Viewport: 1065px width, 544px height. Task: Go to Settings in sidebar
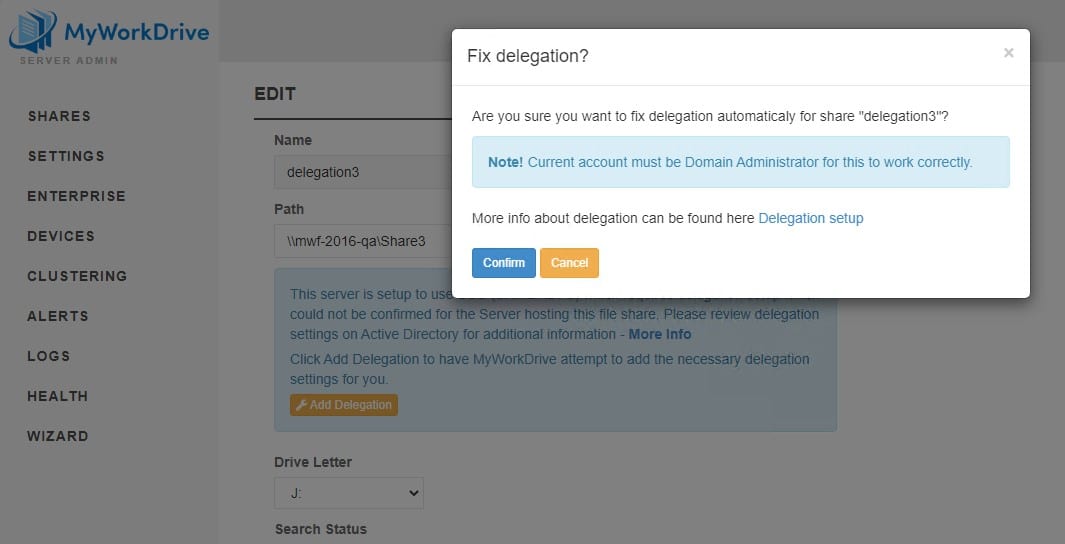pyautogui.click(x=66, y=156)
